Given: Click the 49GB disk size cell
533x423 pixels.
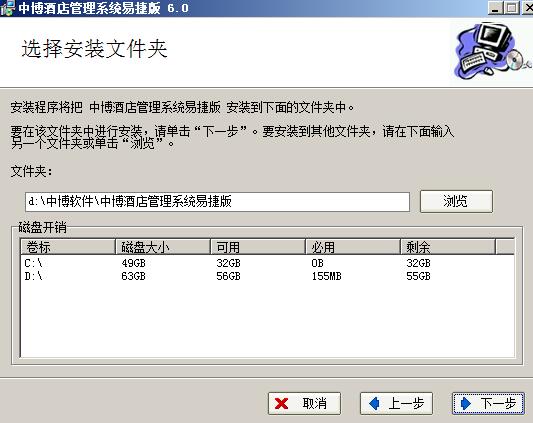Looking at the screenshot, I should click(133, 263).
